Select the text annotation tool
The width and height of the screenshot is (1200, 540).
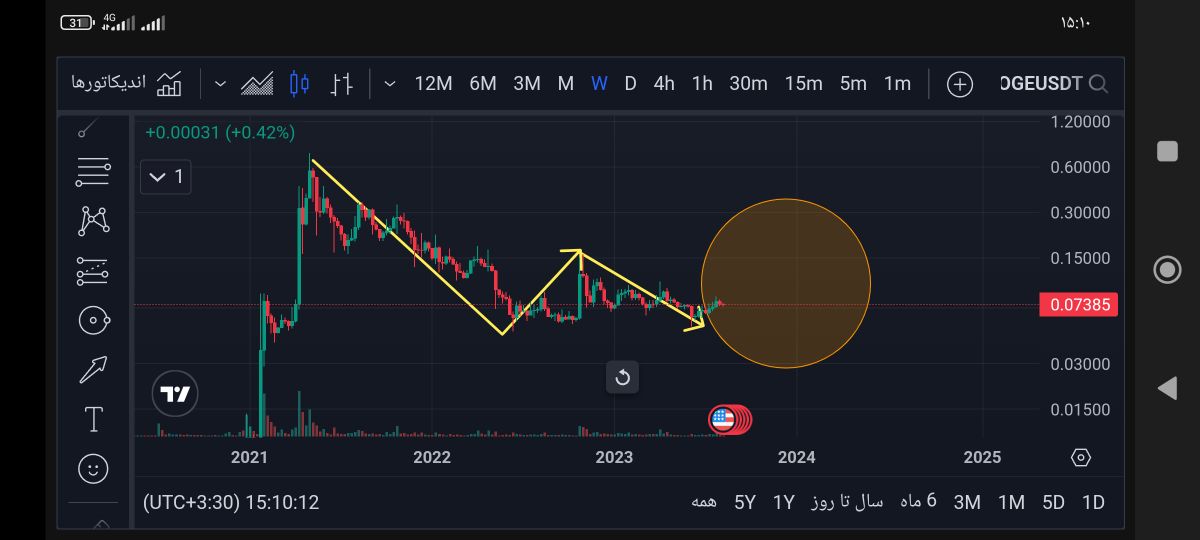[93, 419]
